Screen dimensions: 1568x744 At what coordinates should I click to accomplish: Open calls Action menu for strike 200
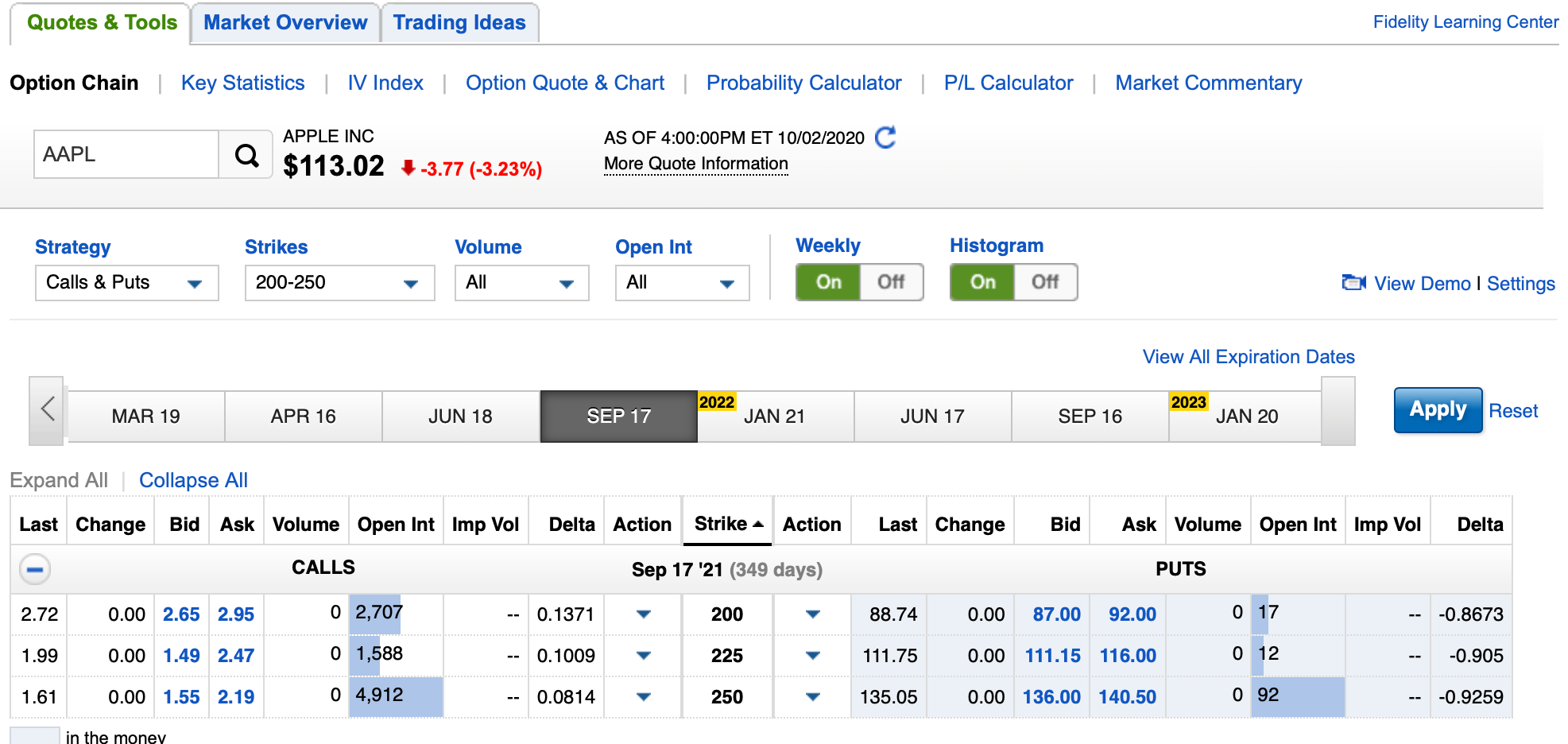click(x=644, y=614)
